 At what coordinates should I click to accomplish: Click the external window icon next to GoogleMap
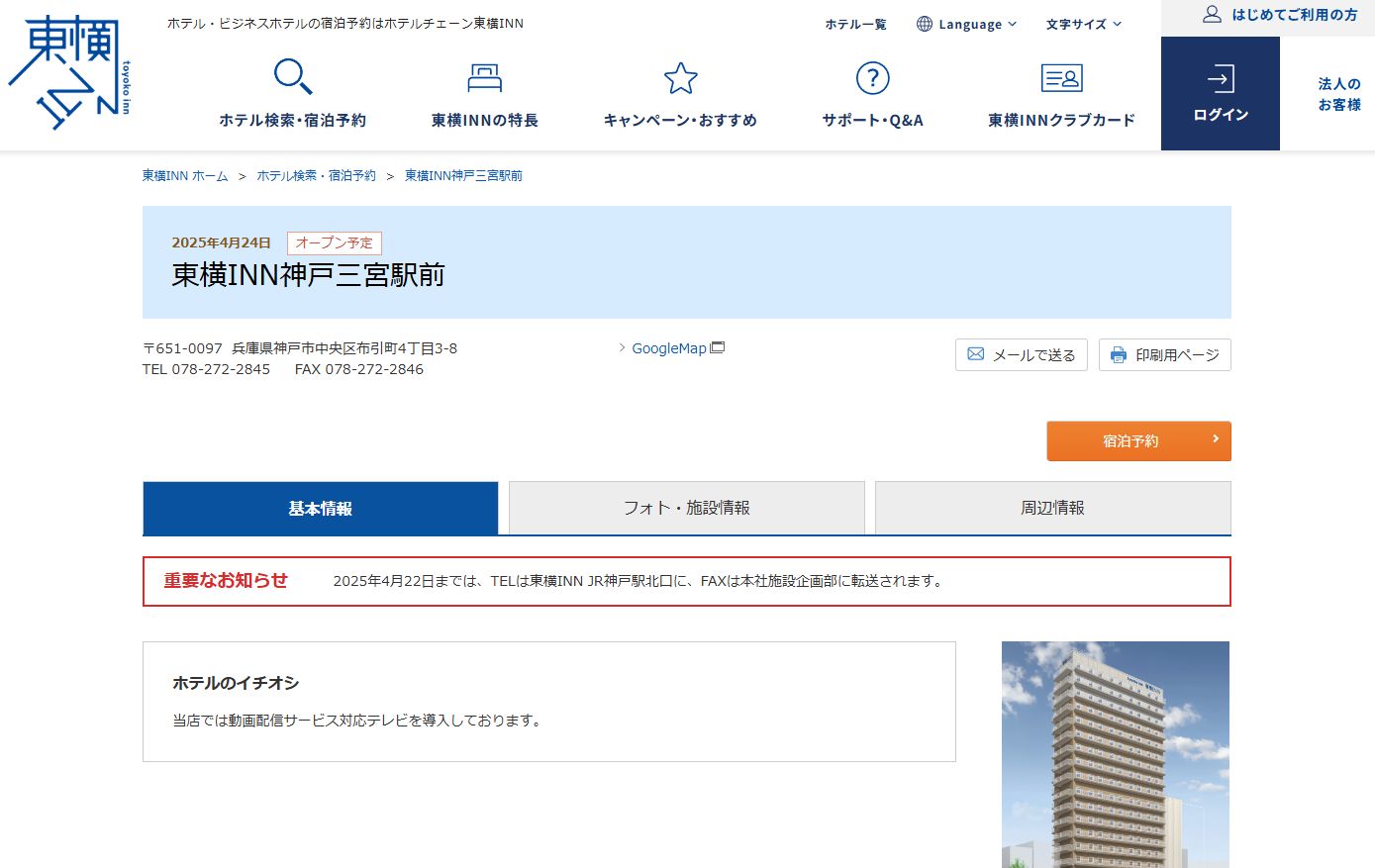point(718,347)
